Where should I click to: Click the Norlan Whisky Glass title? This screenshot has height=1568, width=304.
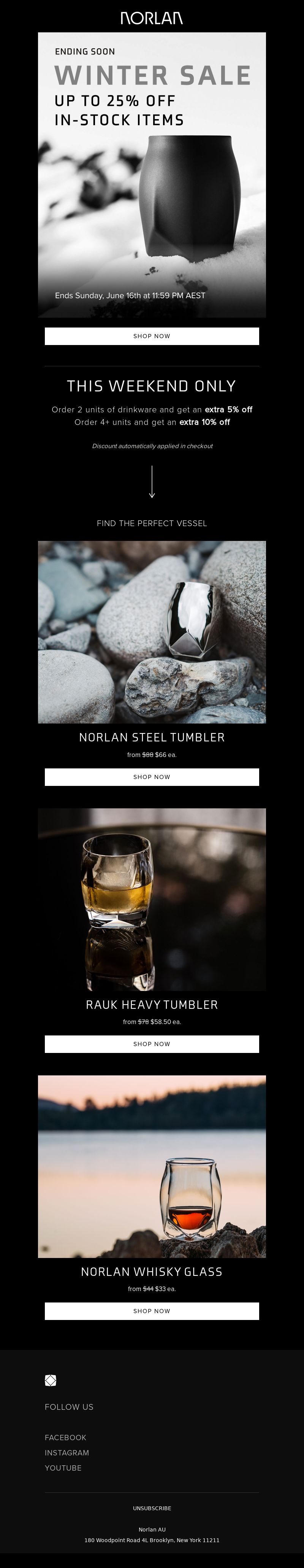pos(152,1272)
